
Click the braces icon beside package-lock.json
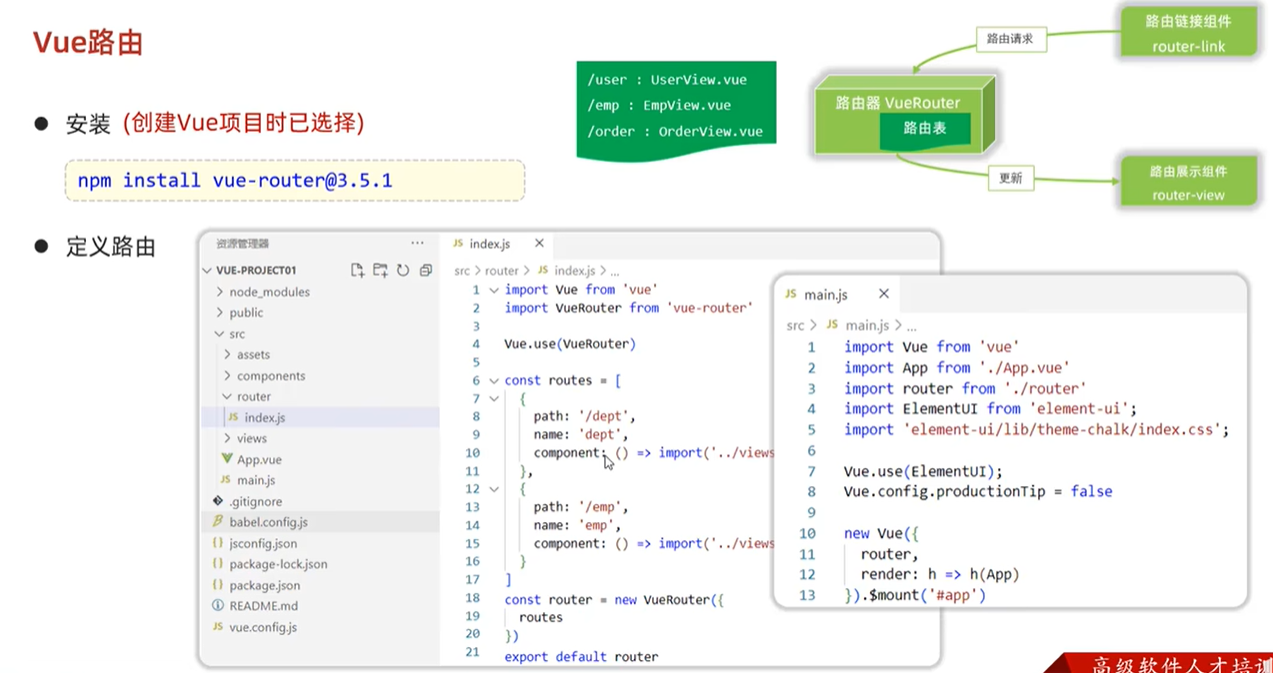point(218,564)
